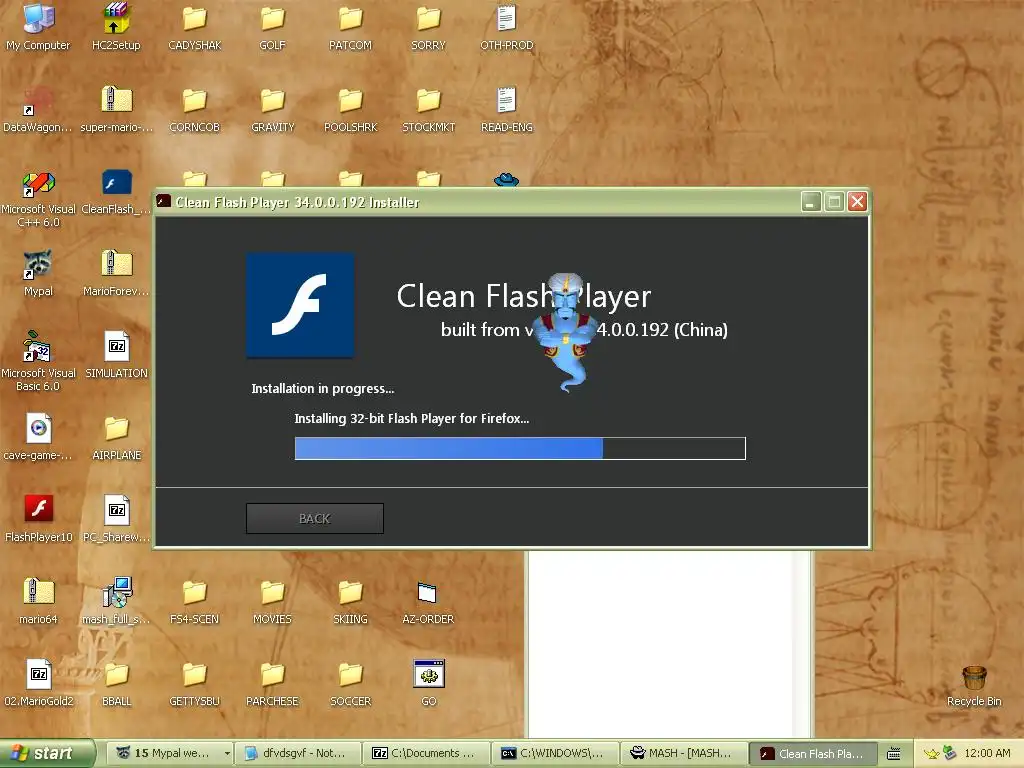Open the SORRY folder

point(428,27)
